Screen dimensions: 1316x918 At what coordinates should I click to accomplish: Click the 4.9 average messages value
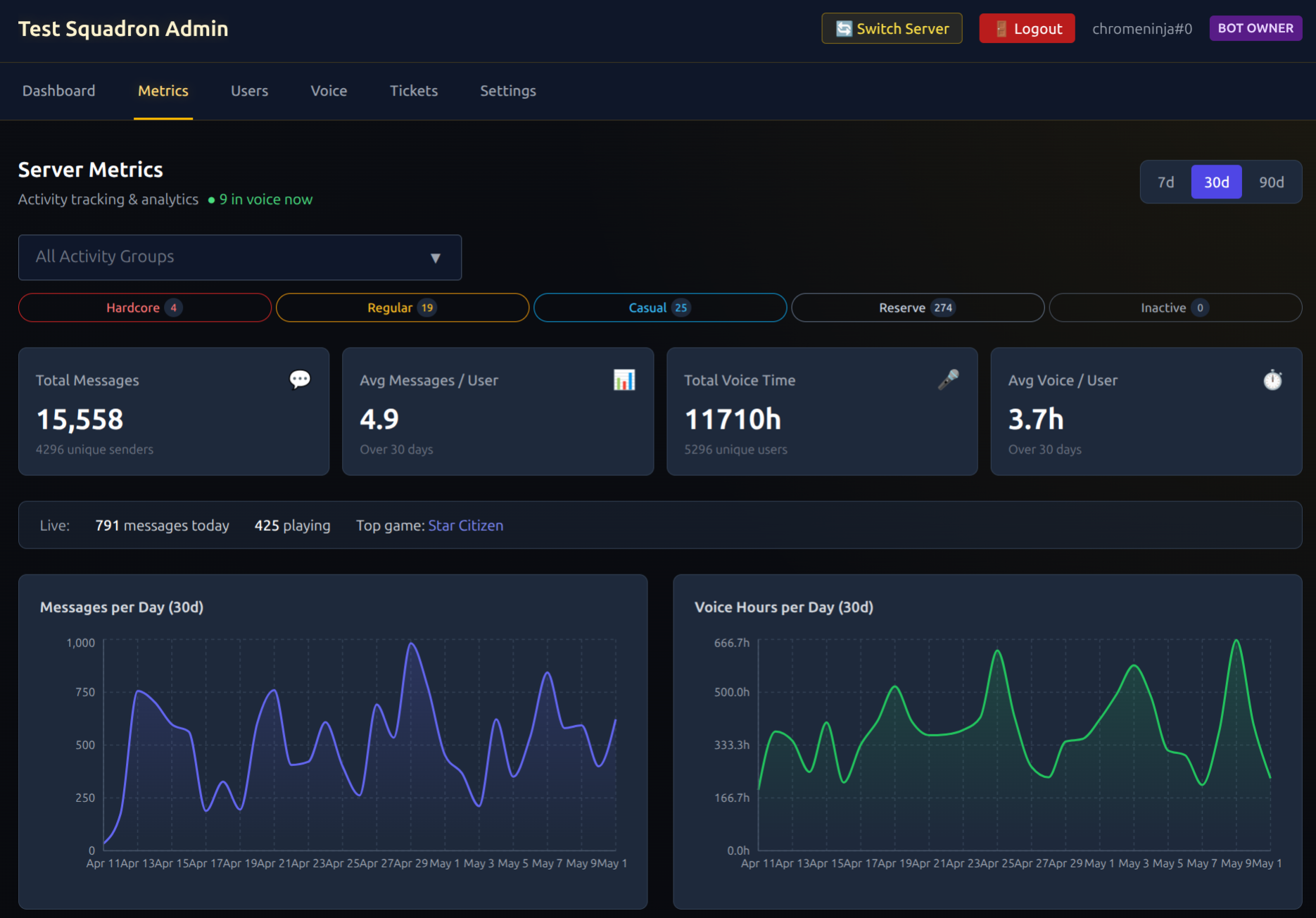click(379, 420)
